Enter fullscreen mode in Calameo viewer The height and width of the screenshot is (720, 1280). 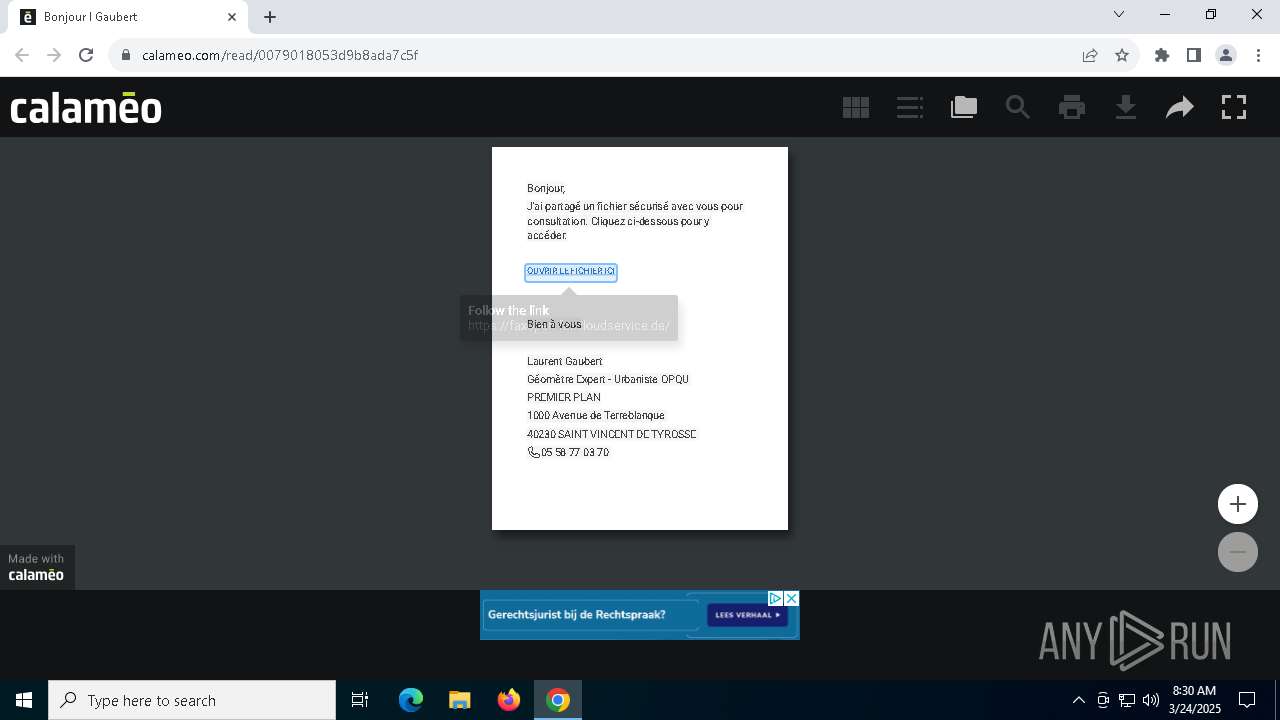click(x=1234, y=107)
